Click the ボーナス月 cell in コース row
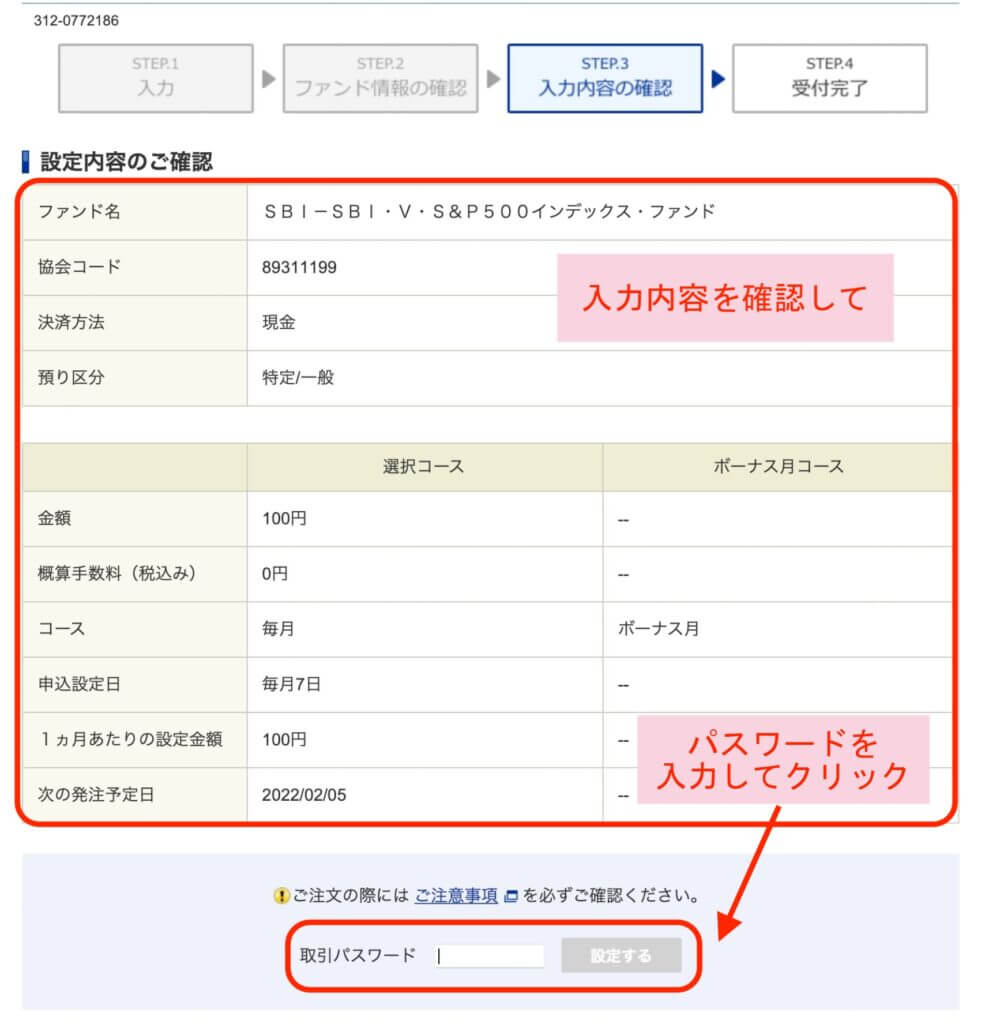This screenshot has width=989, height=1024. [x=658, y=628]
